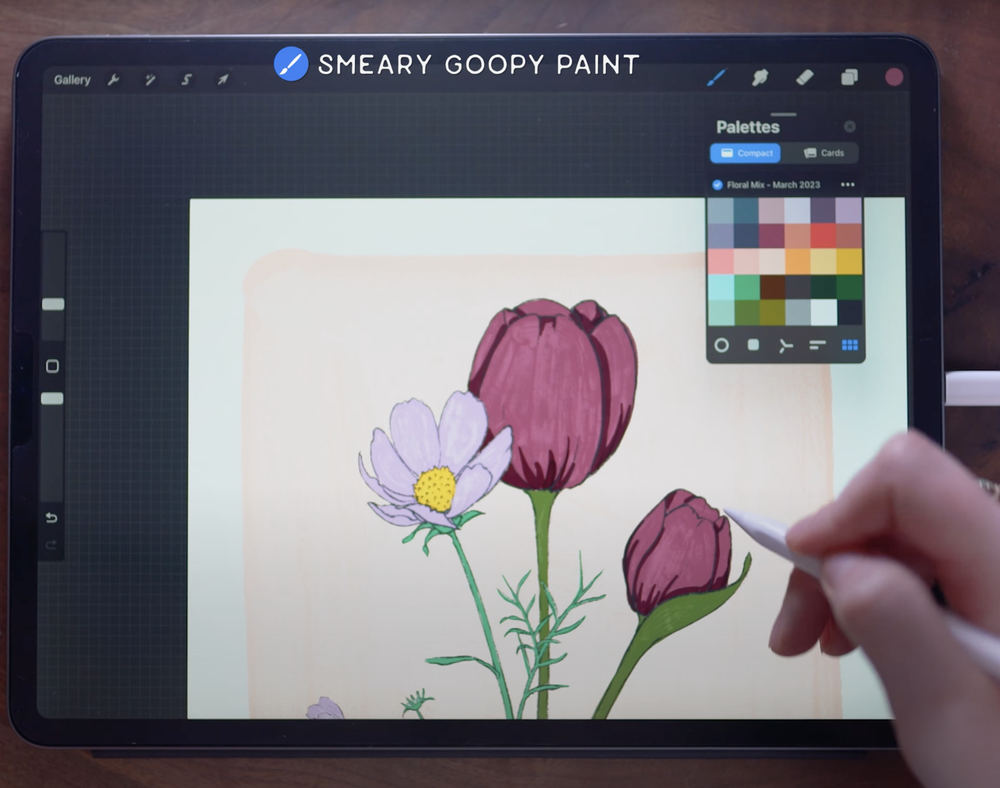
Task: Switch to the Harmony color mode
Action: 786,345
